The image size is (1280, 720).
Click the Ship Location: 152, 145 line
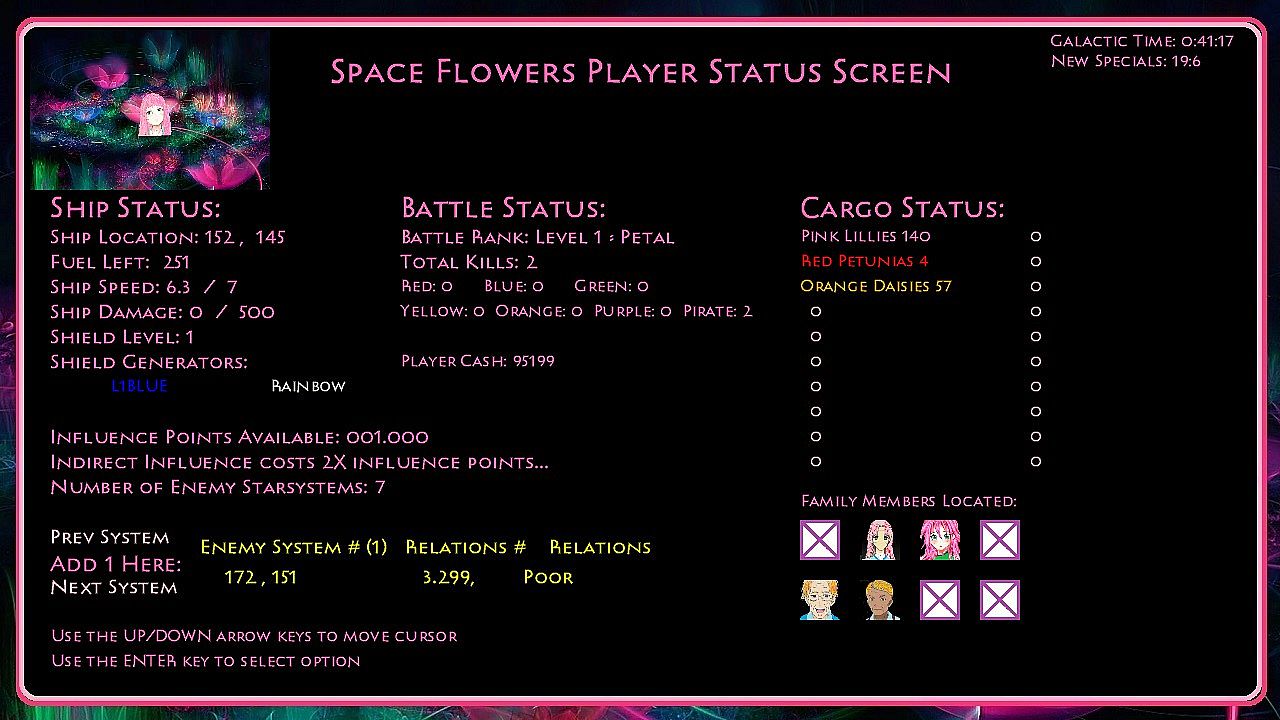(x=168, y=237)
